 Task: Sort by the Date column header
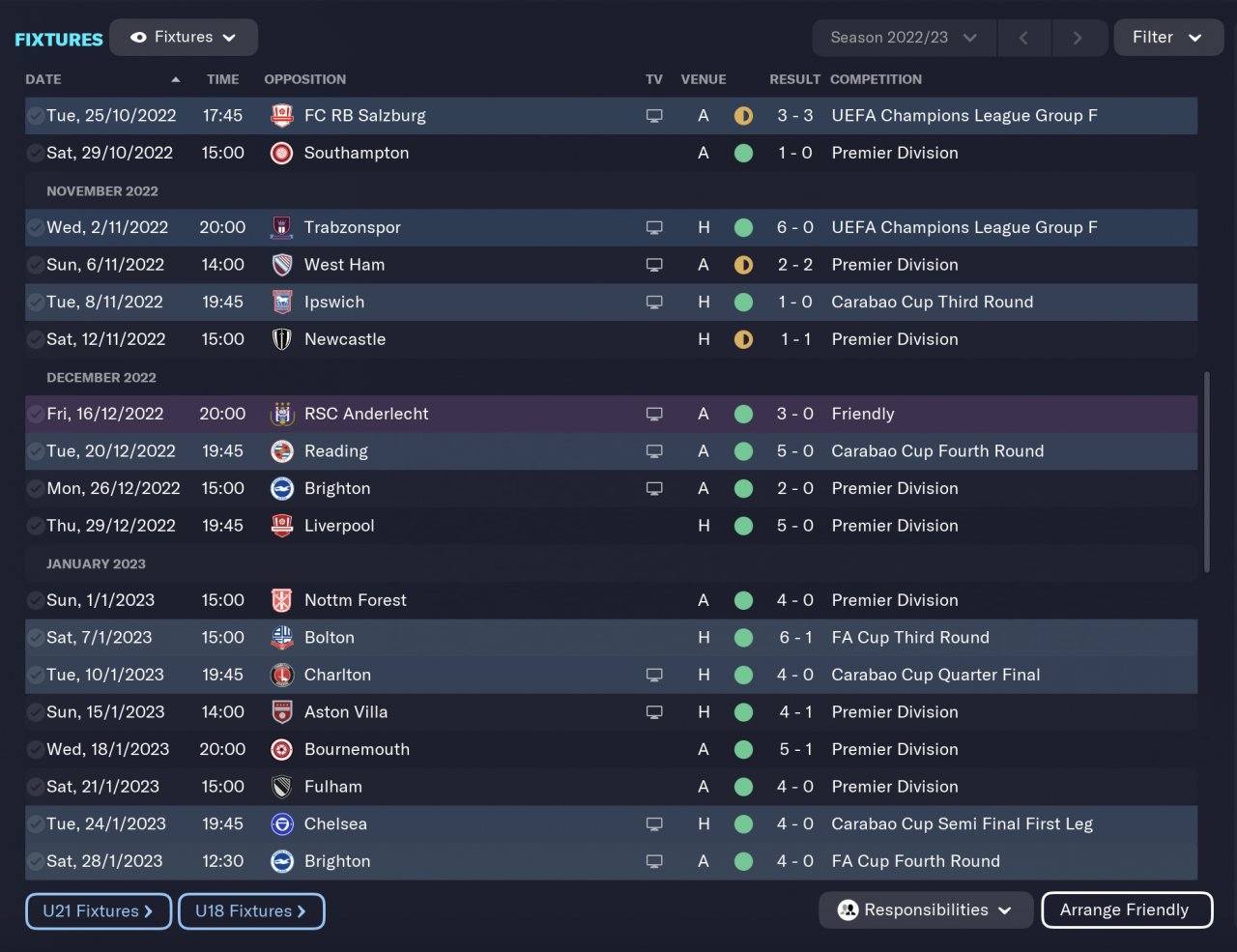(x=43, y=79)
